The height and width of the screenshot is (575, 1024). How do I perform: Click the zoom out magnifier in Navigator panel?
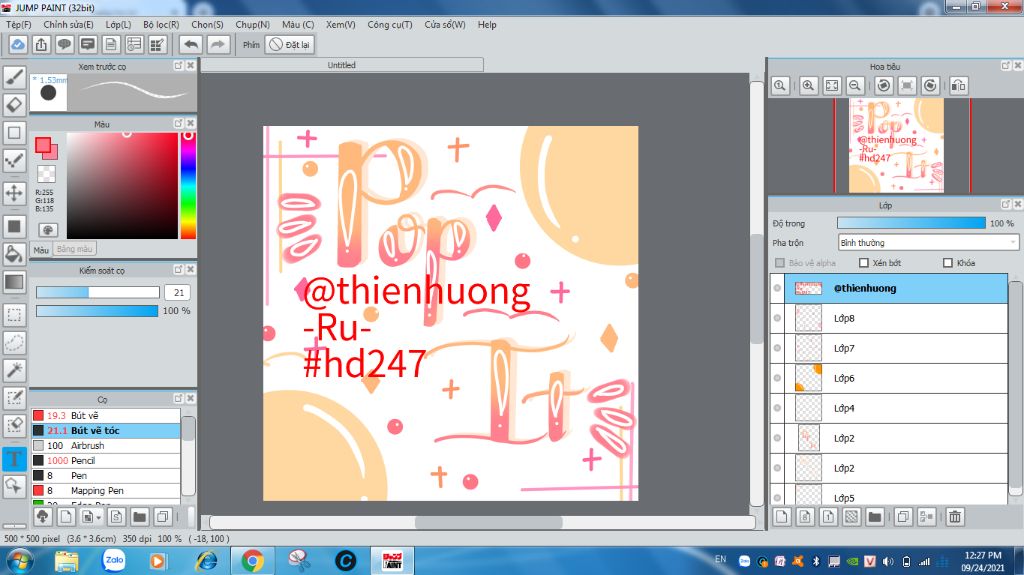click(855, 86)
